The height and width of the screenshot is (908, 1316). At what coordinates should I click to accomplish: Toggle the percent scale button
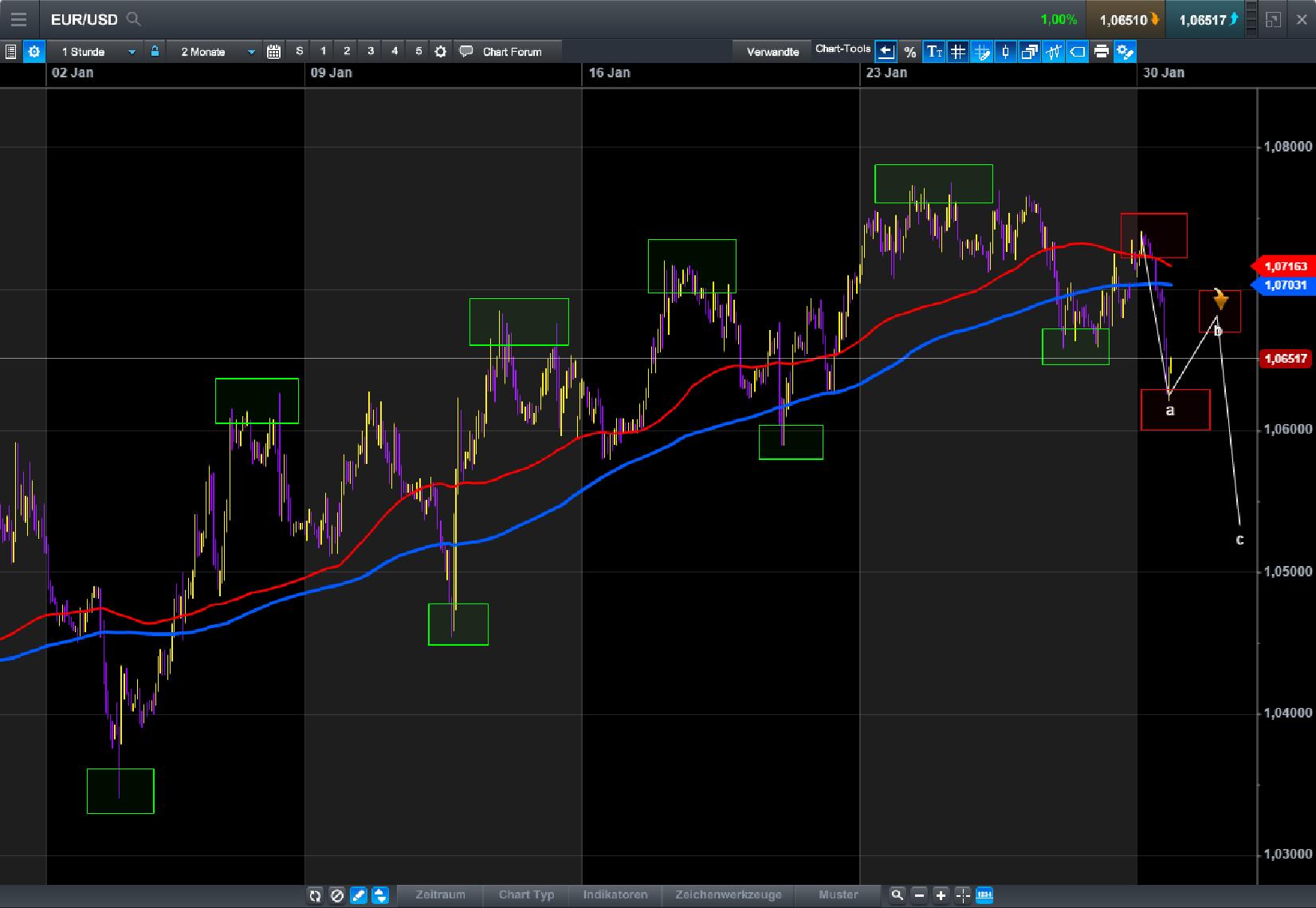pyautogui.click(x=910, y=53)
